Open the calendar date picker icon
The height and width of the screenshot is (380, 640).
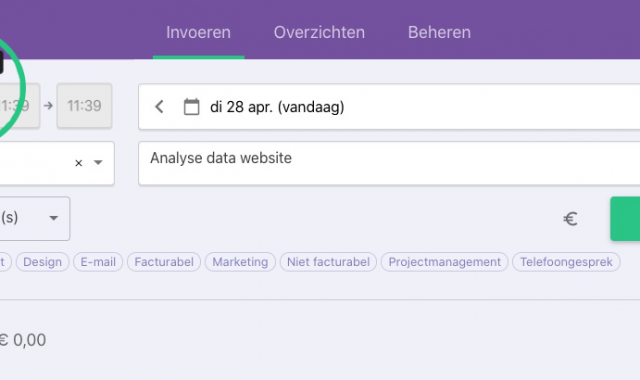click(x=191, y=107)
